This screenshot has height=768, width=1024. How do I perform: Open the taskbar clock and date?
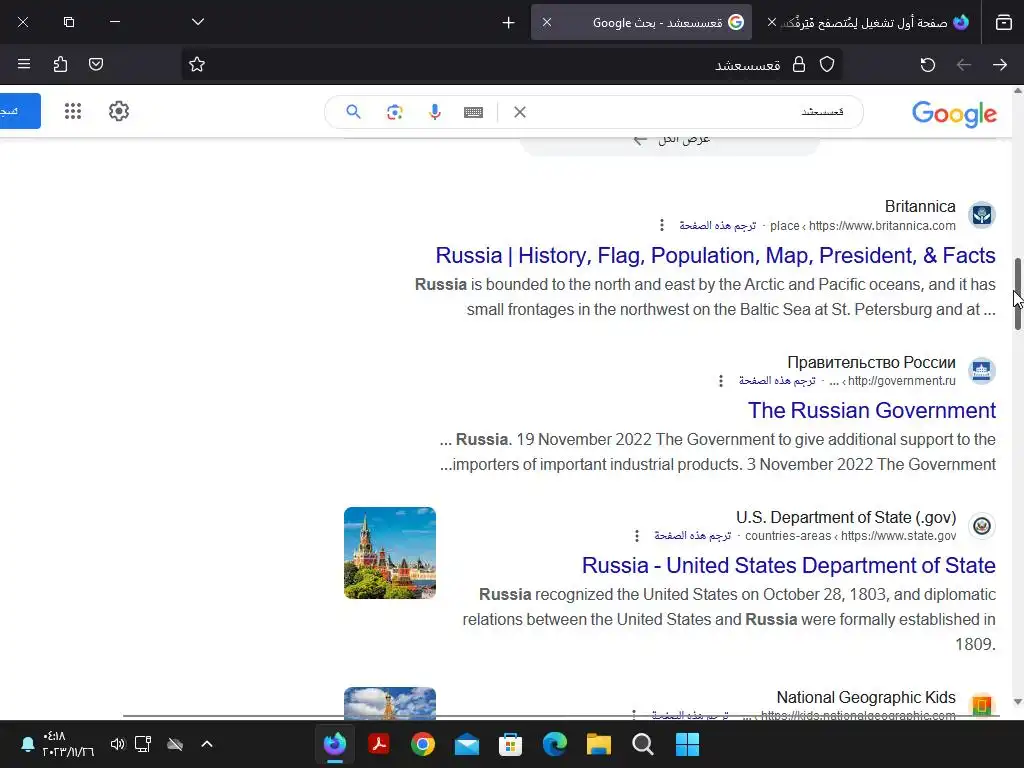coord(68,744)
